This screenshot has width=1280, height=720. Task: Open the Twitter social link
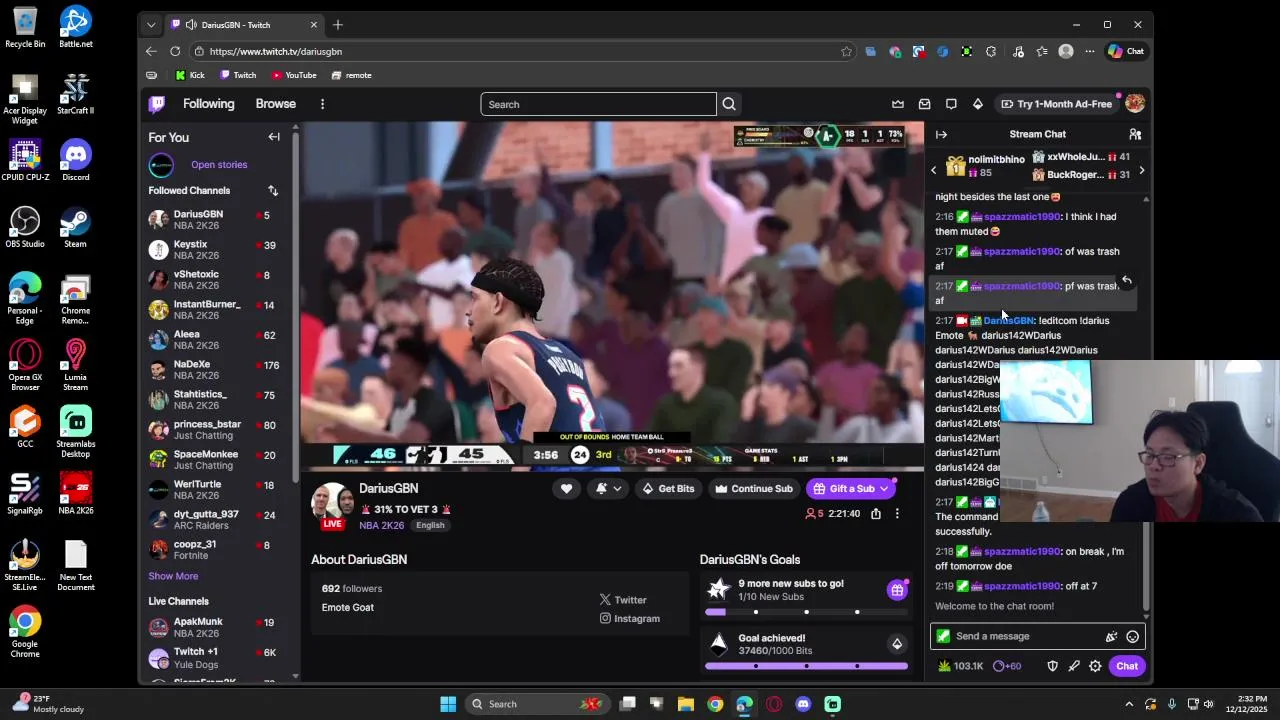[623, 600]
